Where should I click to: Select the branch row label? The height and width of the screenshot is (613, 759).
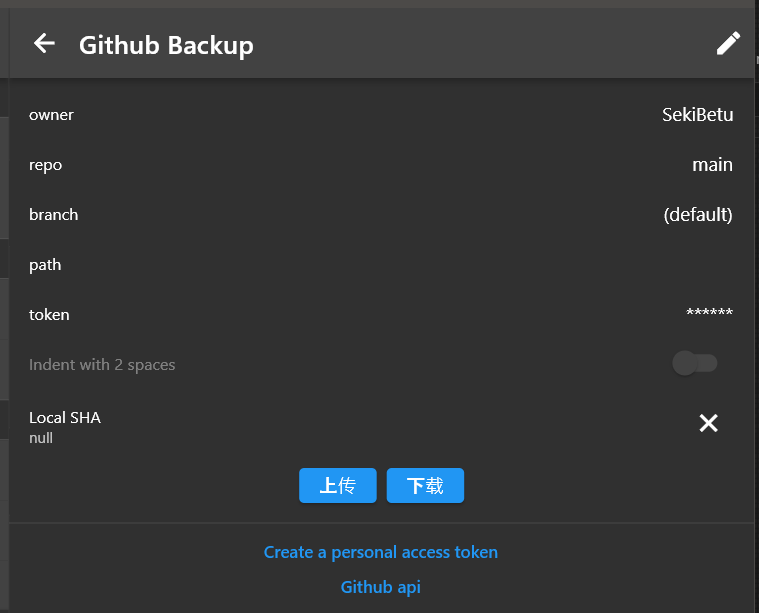(x=53, y=215)
